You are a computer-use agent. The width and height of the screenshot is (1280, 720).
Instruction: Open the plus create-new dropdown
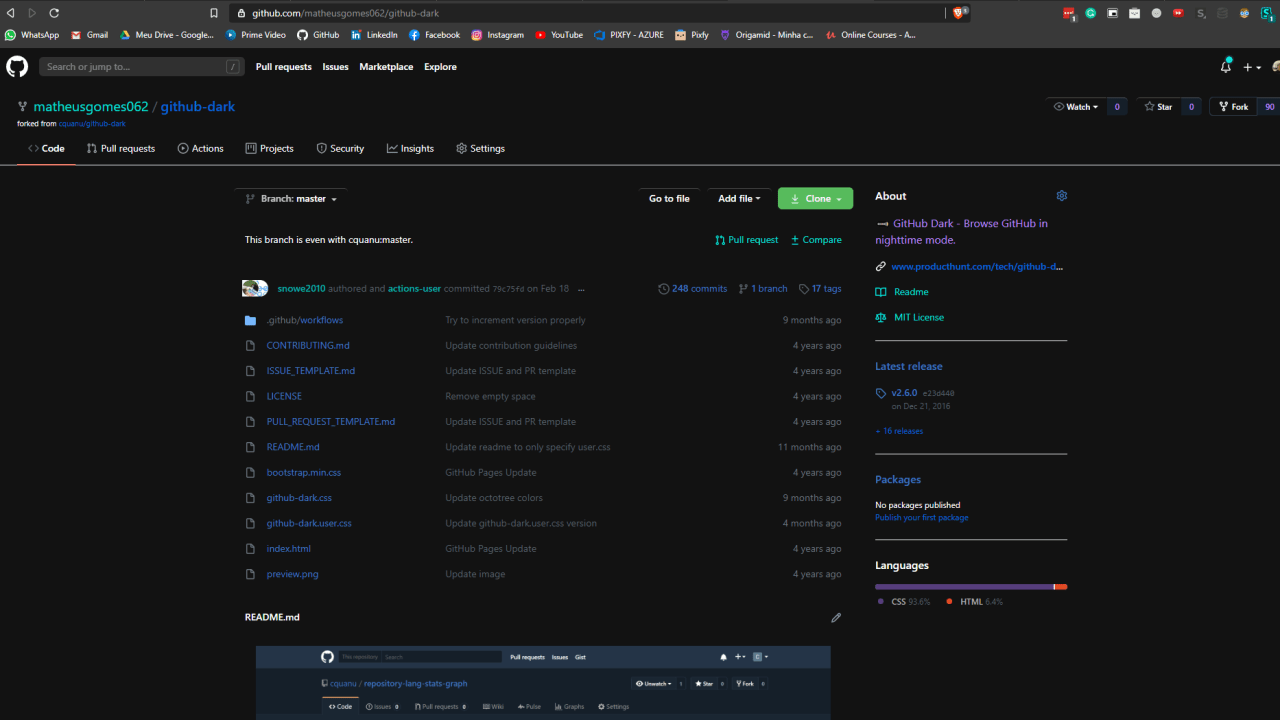click(1251, 67)
